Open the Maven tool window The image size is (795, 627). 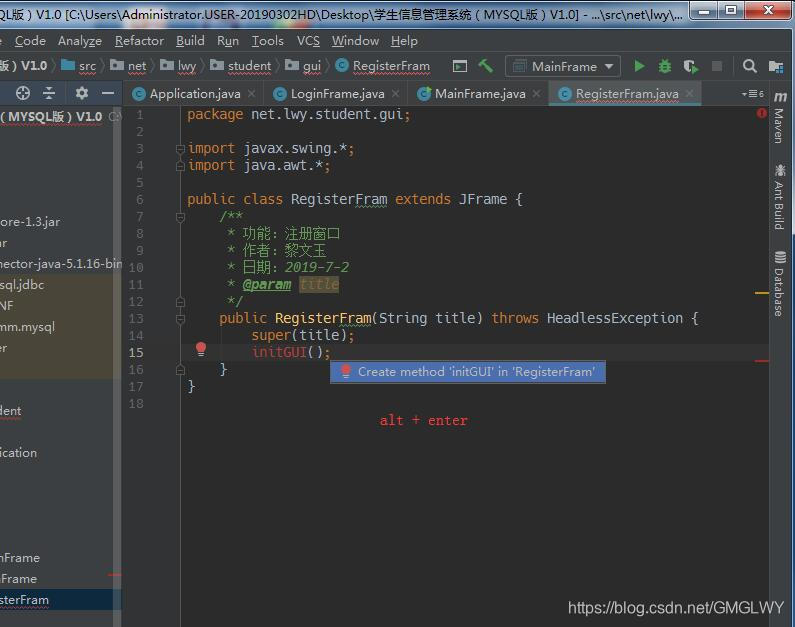(x=780, y=117)
